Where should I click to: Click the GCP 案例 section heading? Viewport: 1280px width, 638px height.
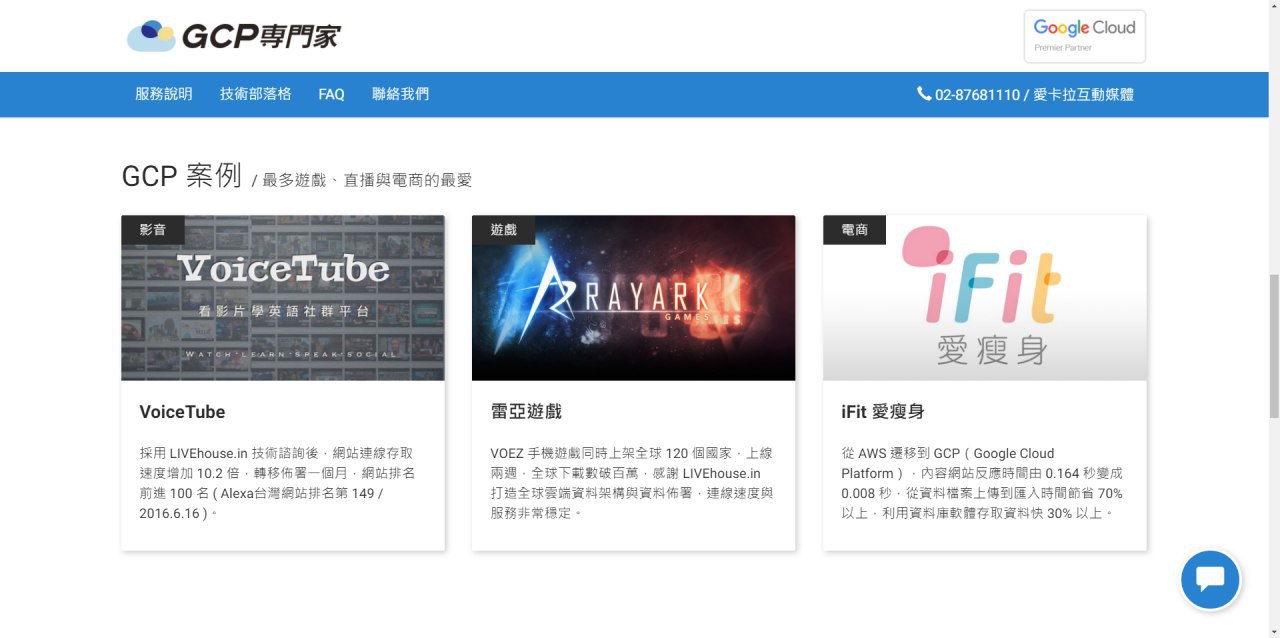(181, 176)
